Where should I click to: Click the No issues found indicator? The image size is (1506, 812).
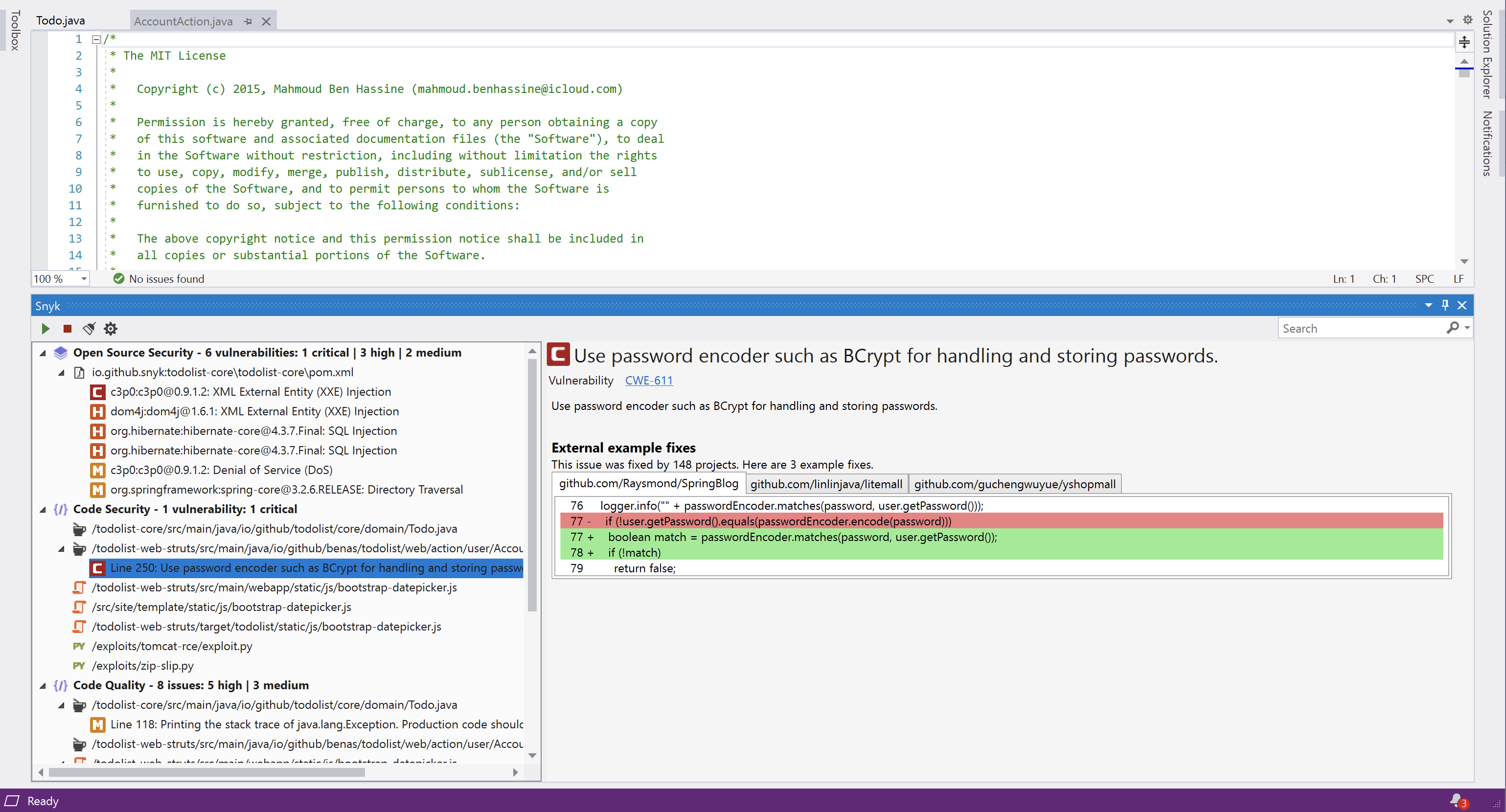[159, 279]
